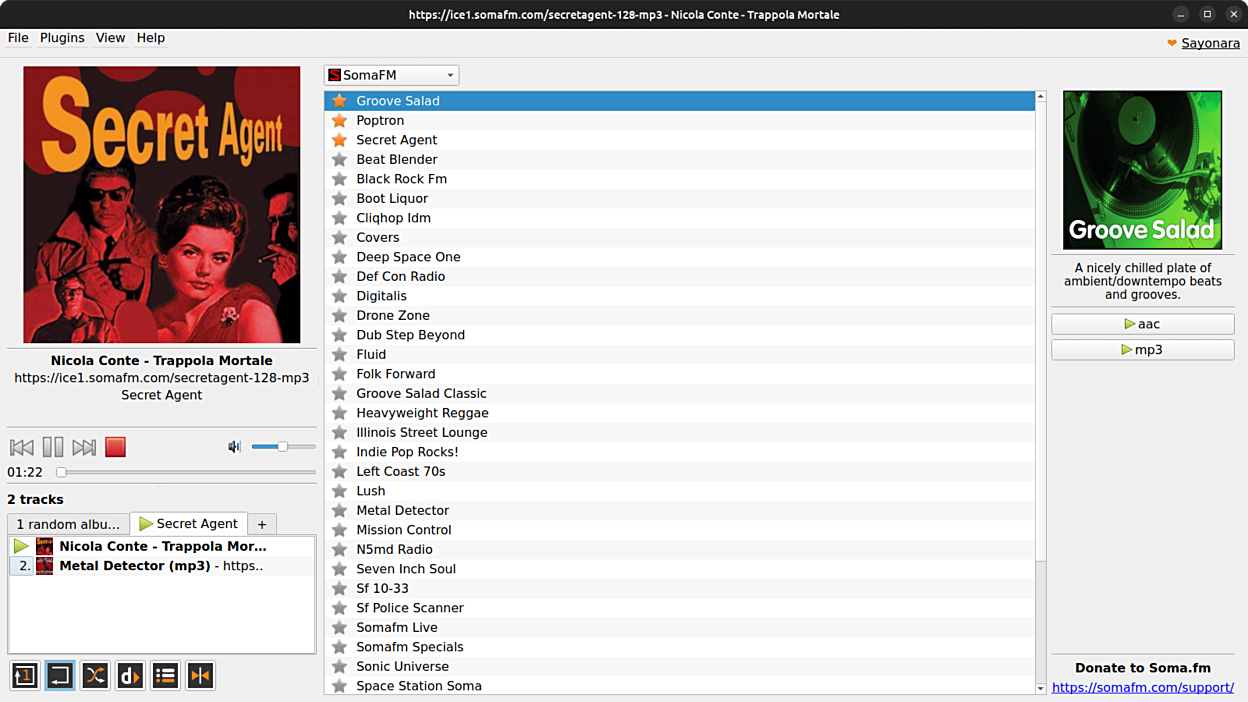Click the numbered list playlist icon
This screenshot has width=1248, height=702.
point(165,676)
